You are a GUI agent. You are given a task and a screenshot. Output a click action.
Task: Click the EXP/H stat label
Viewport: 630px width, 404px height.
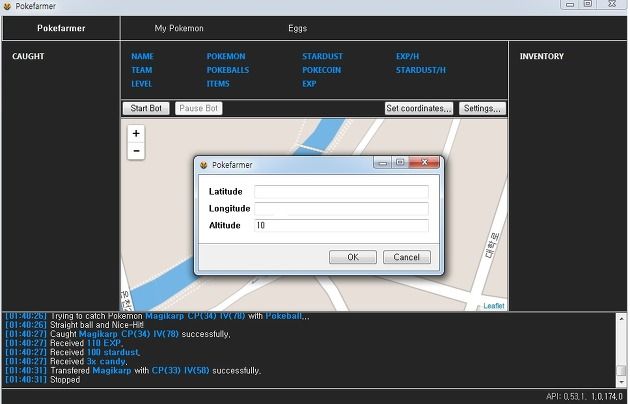point(407,56)
